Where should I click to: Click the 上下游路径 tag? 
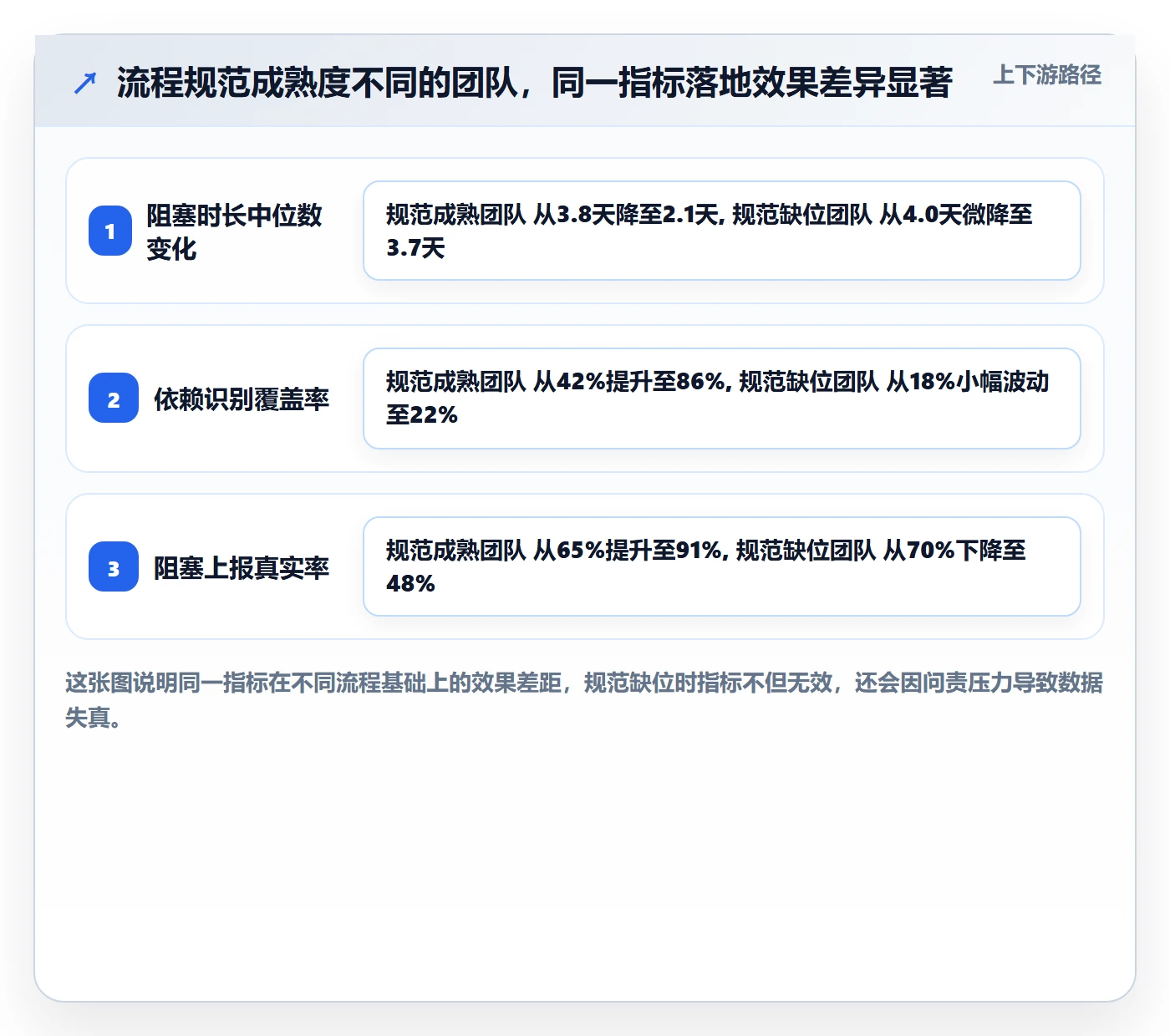pyautogui.click(x=1047, y=75)
